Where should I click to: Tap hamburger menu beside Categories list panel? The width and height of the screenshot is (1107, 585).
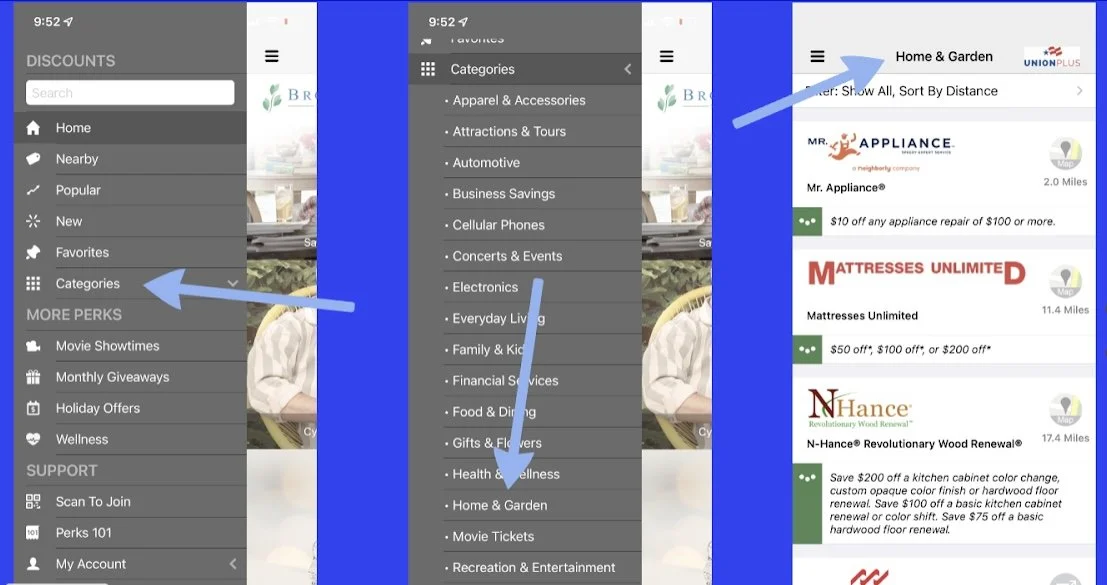pos(666,56)
